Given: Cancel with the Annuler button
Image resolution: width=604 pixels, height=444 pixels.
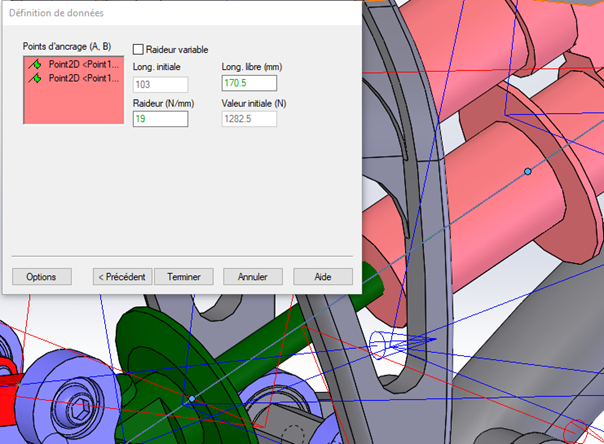Looking at the screenshot, I should [253, 277].
